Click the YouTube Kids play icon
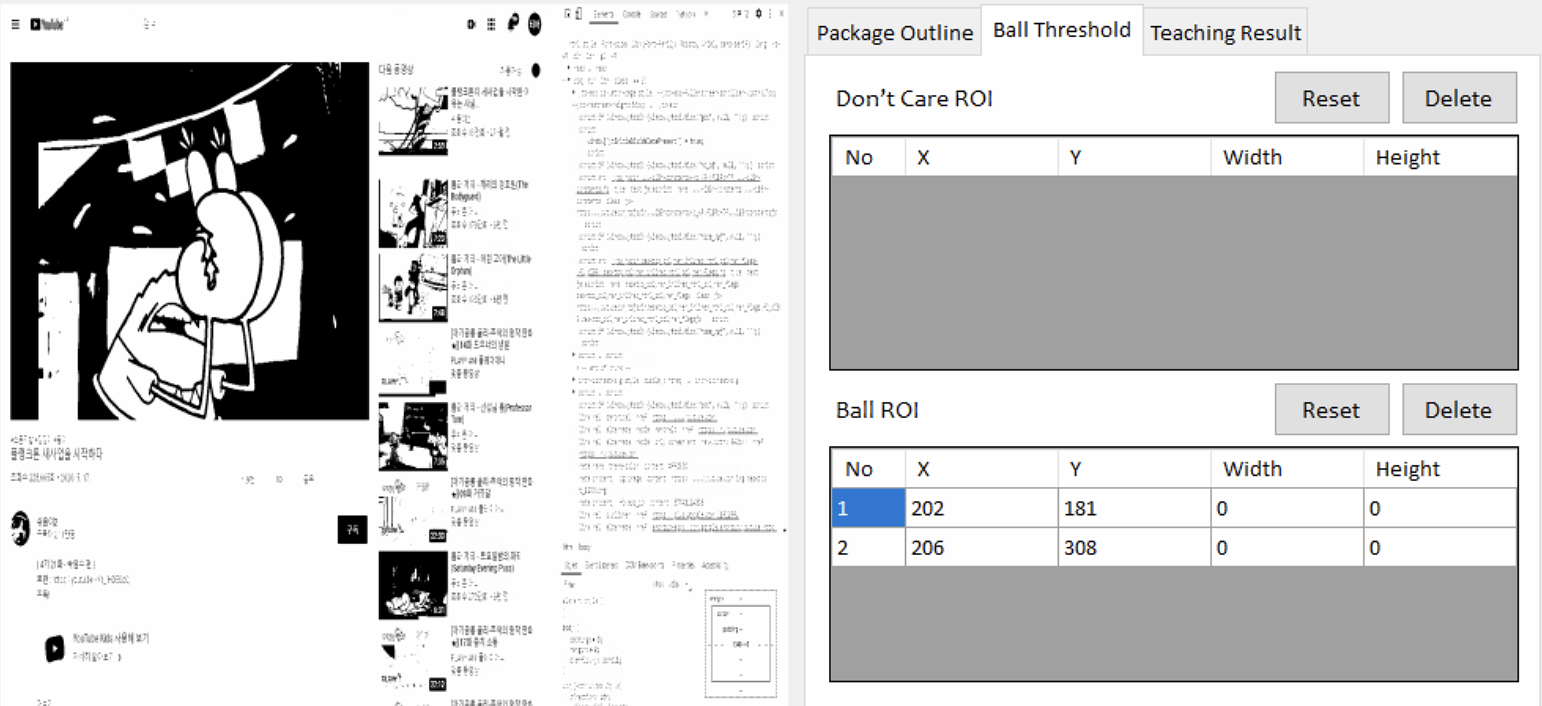The image size is (1542, 706). (54, 648)
